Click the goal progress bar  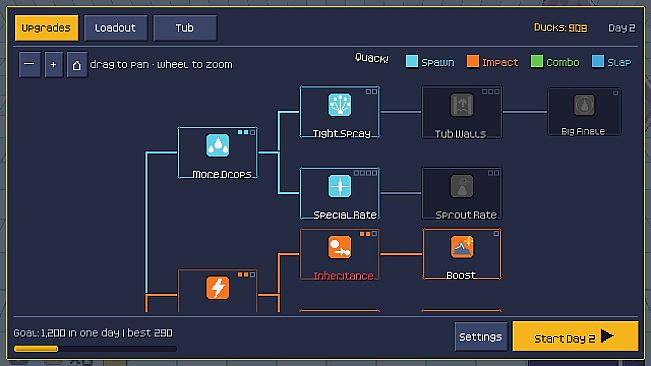click(95, 349)
